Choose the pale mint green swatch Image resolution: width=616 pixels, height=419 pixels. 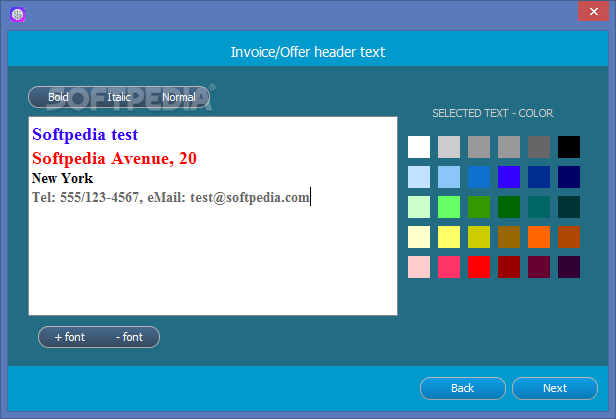coord(419,207)
